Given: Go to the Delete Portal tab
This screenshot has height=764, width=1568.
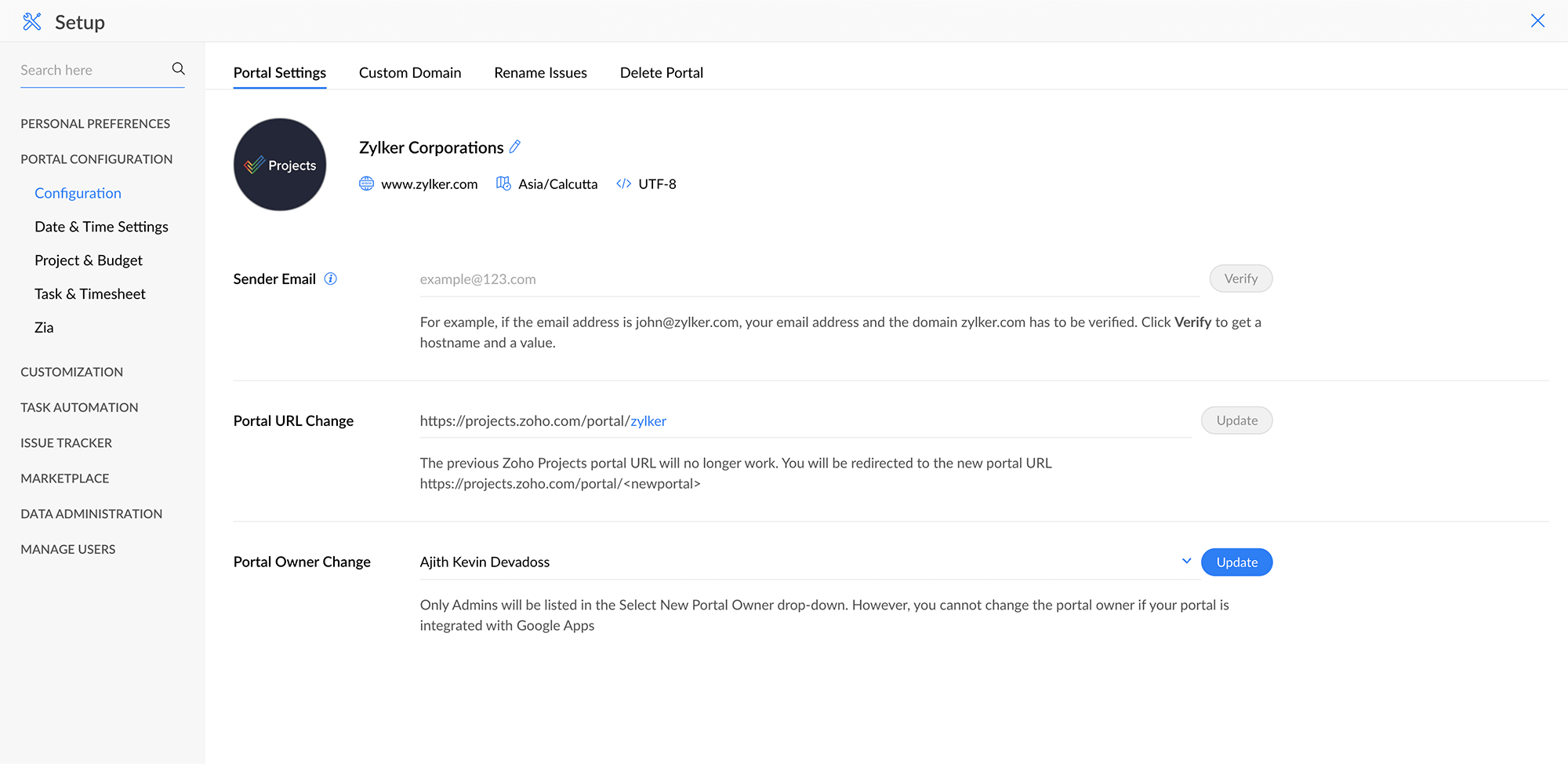Looking at the screenshot, I should (661, 73).
